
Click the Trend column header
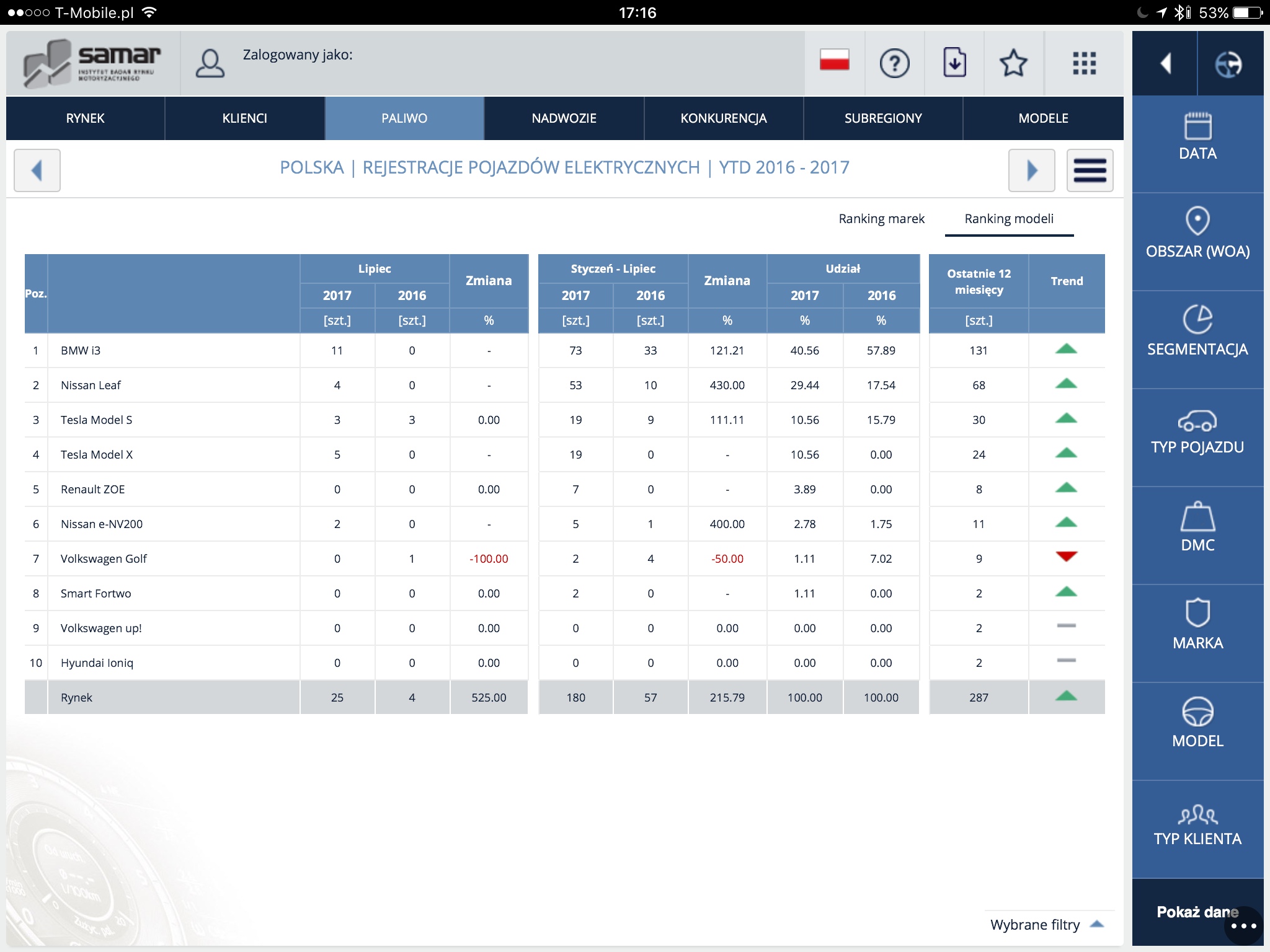tap(1067, 281)
